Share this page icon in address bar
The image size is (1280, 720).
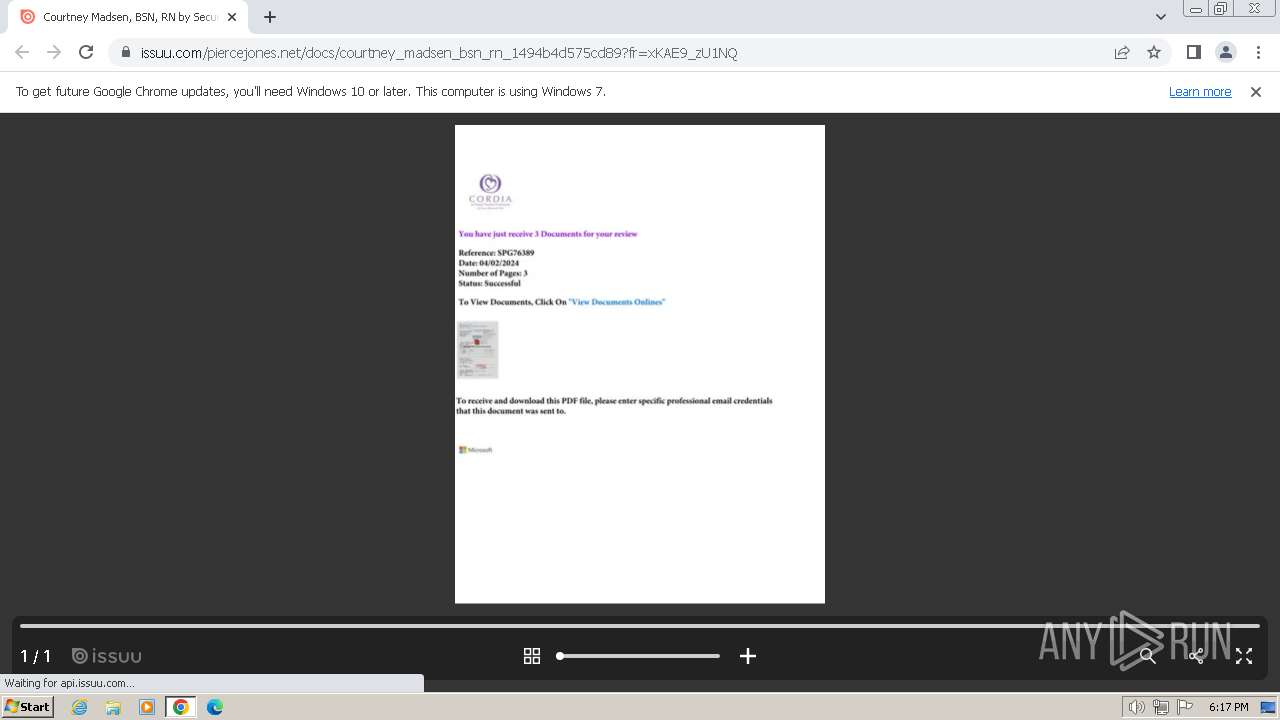point(1122,53)
